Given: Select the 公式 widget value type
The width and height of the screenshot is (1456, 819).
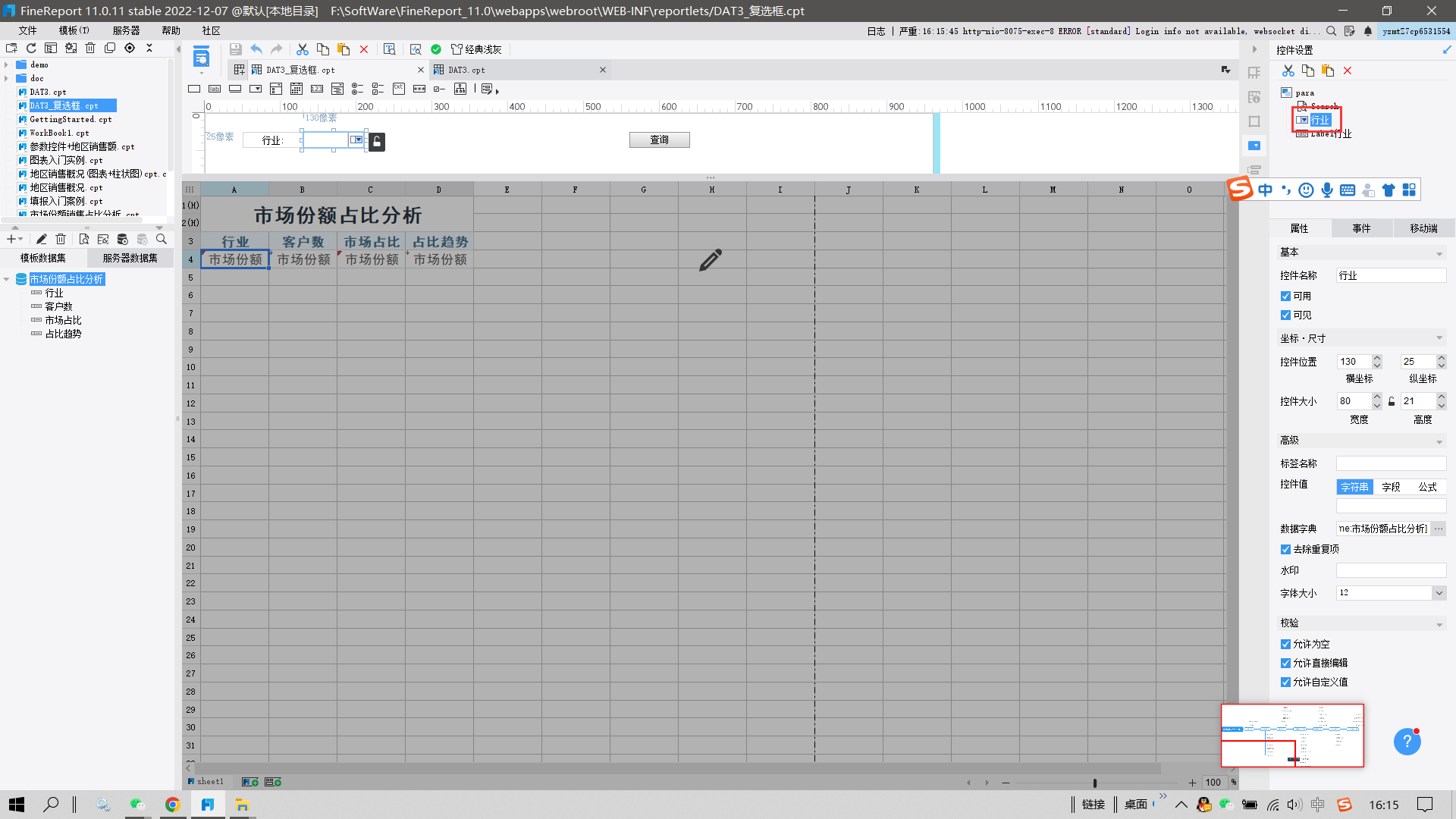Looking at the screenshot, I should click(1427, 487).
